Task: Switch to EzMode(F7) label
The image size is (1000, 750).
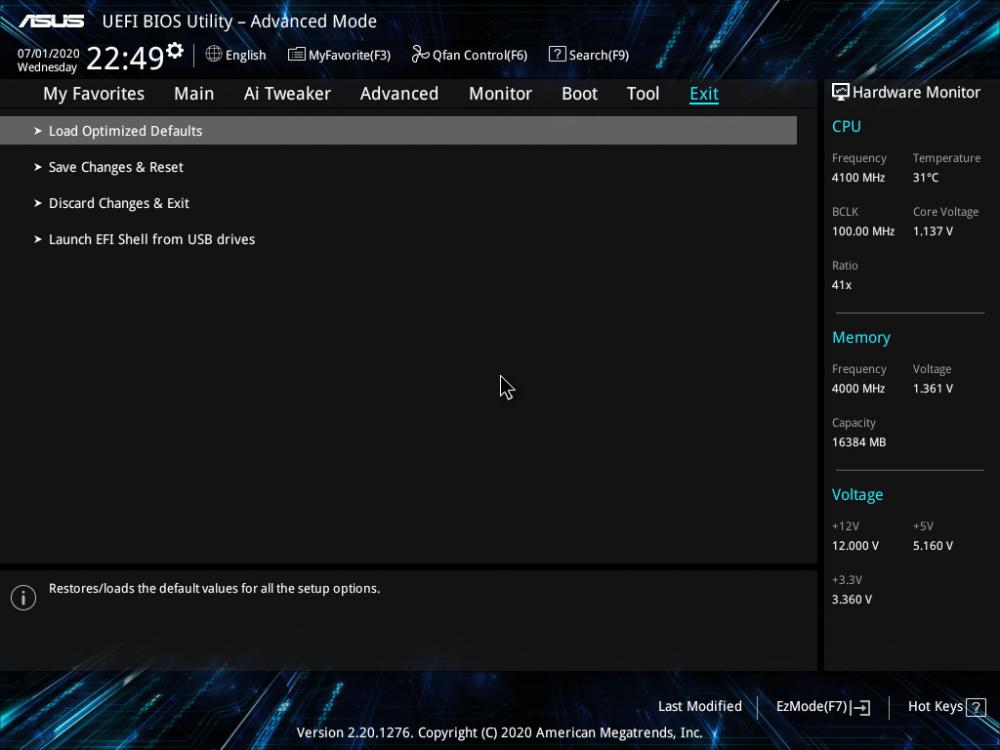Action: tap(811, 707)
